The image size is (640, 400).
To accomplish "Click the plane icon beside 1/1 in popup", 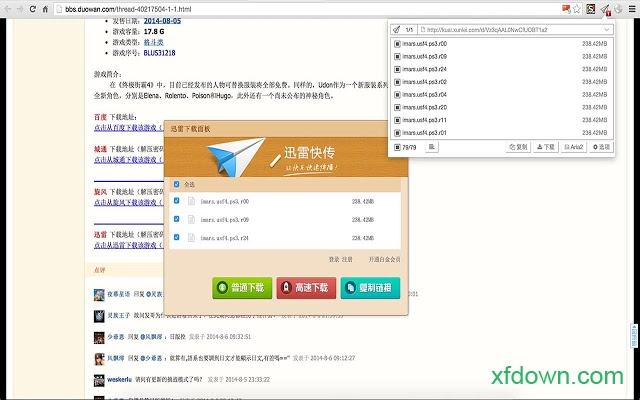I will pos(397,30).
